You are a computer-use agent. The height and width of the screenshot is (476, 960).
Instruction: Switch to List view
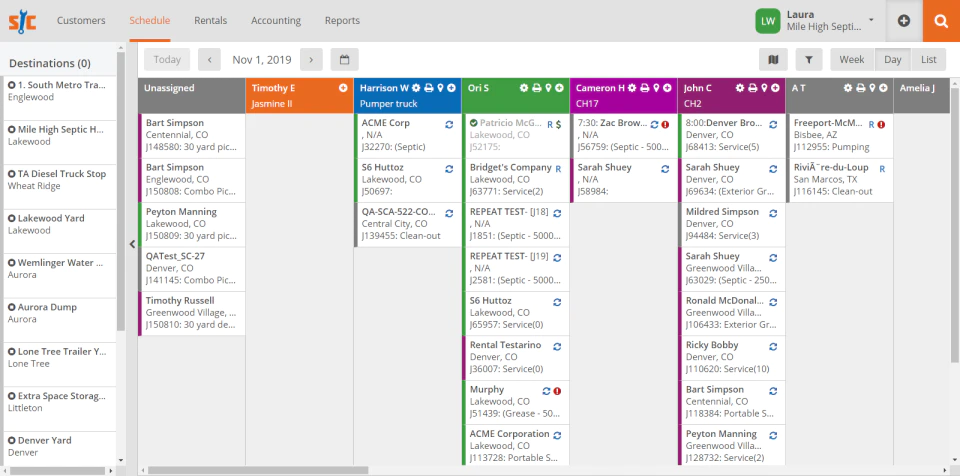click(x=929, y=59)
